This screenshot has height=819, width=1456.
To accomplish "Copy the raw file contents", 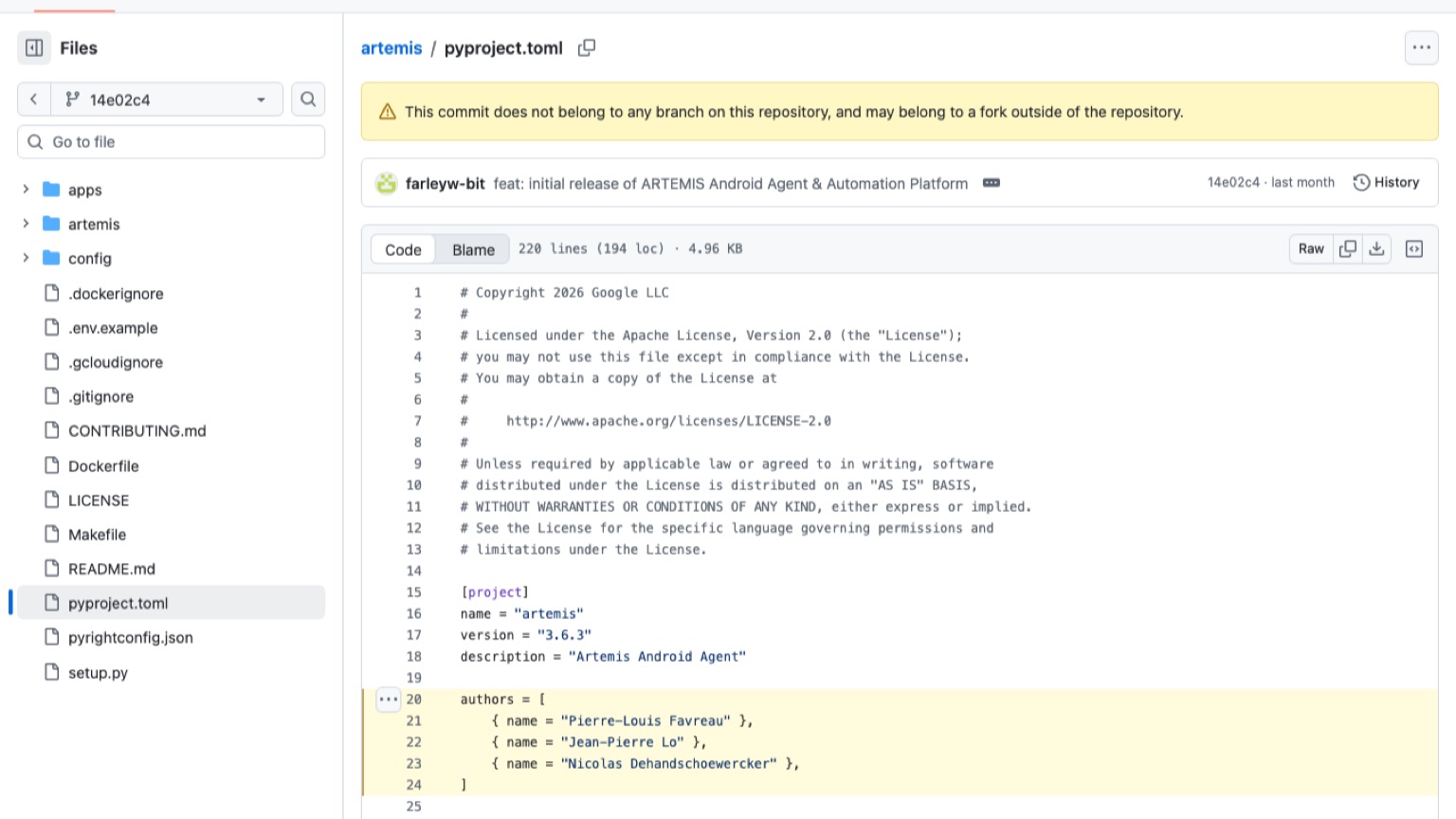I will [x=1347, y=248].
